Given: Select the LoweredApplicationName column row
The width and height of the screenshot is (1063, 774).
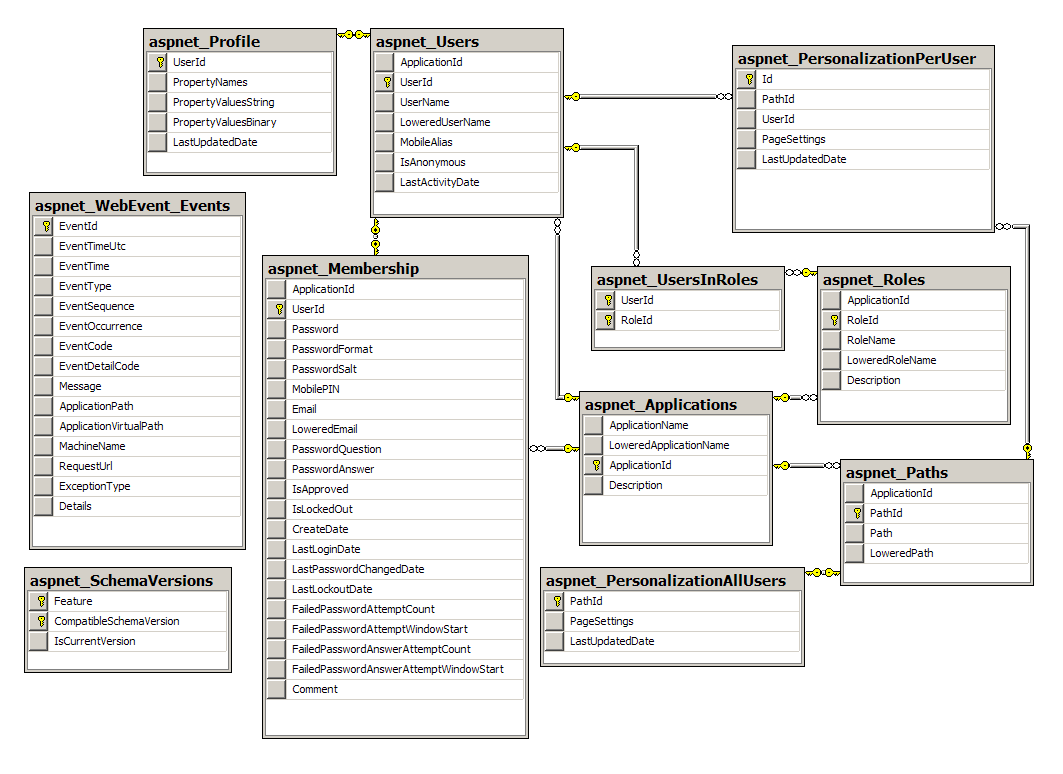Looking at the screenshot, I should [x=676, y=445].
